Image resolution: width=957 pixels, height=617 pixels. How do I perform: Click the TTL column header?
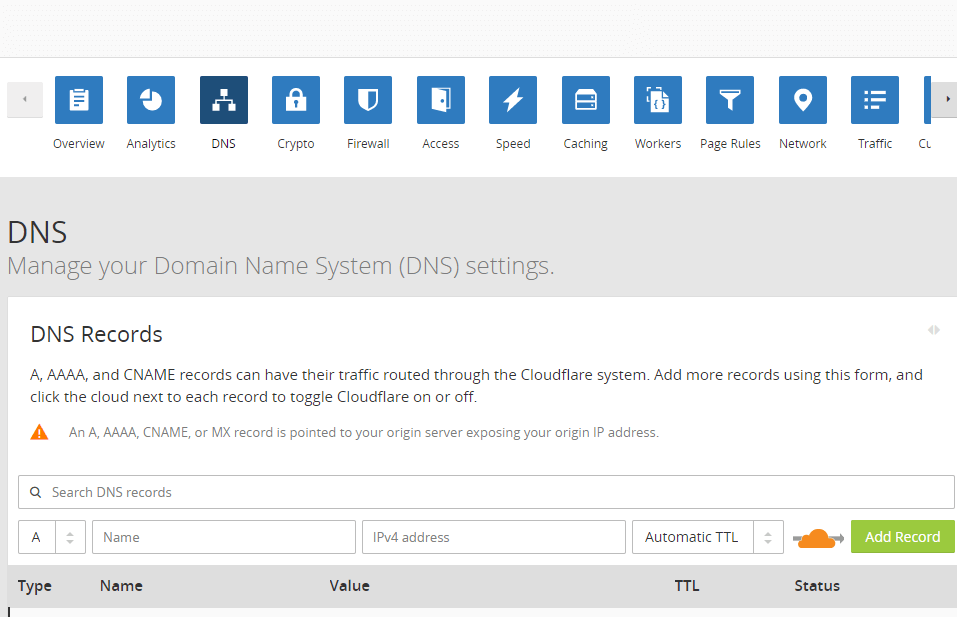pos(687,586)
